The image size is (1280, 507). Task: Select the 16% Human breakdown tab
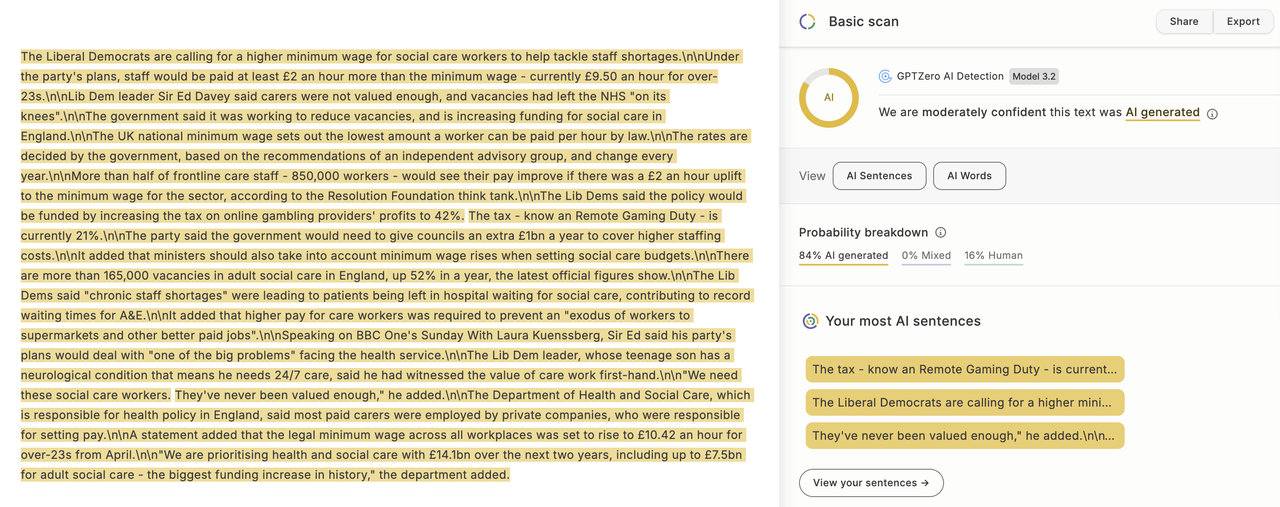tap(993, 256)
